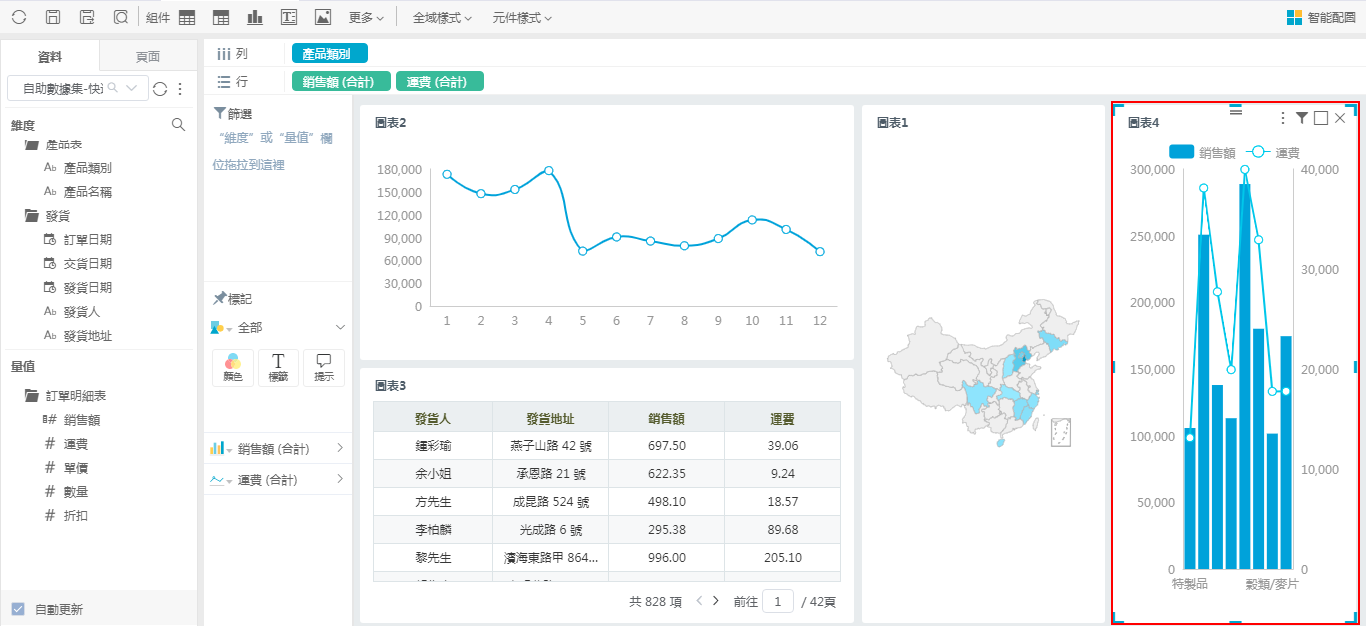This screenshot has height=626, width=1366.
Task: Click the search icon beside 維度
Action: [178, 125]
